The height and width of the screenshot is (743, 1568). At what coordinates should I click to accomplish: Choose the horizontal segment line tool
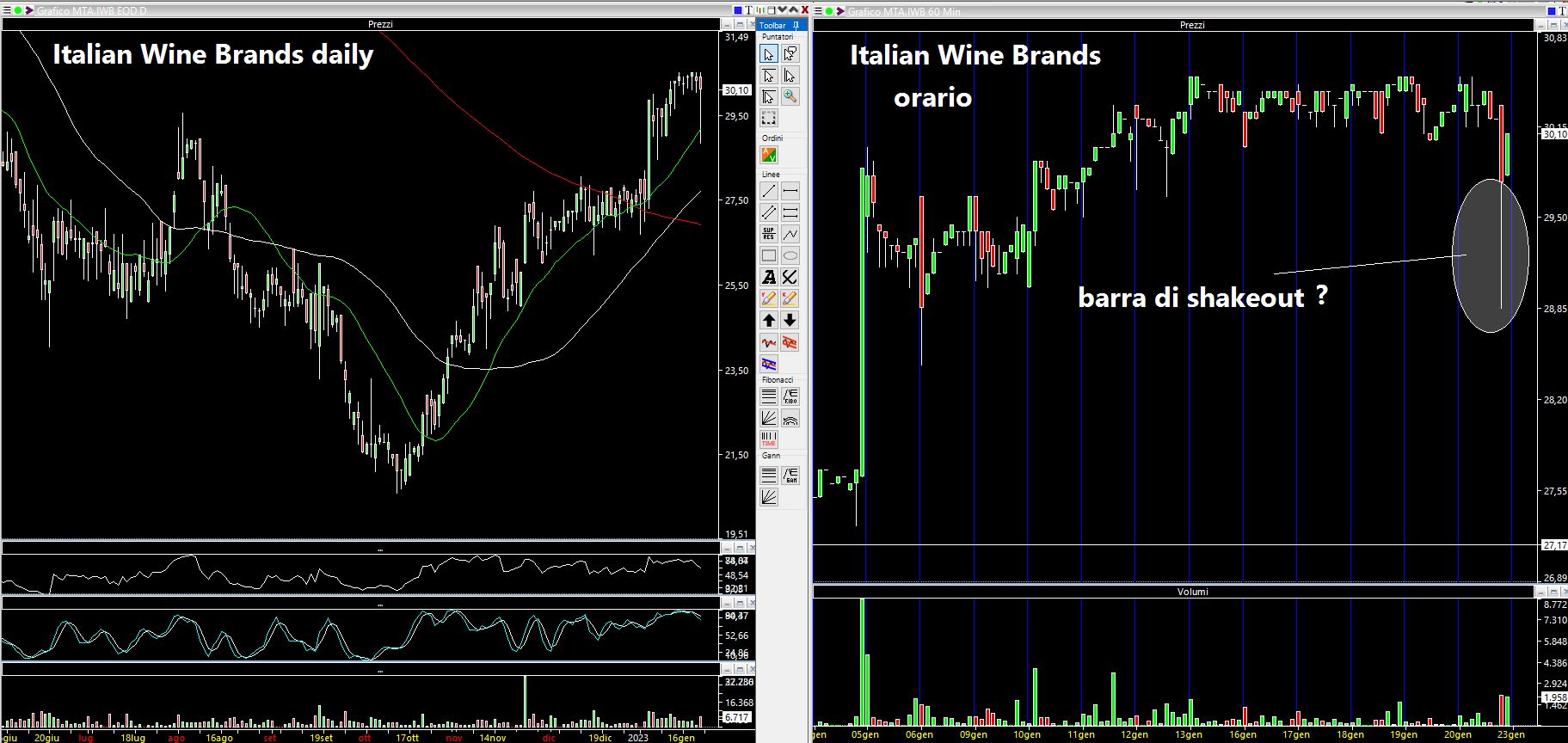click(x=790, y=191)
